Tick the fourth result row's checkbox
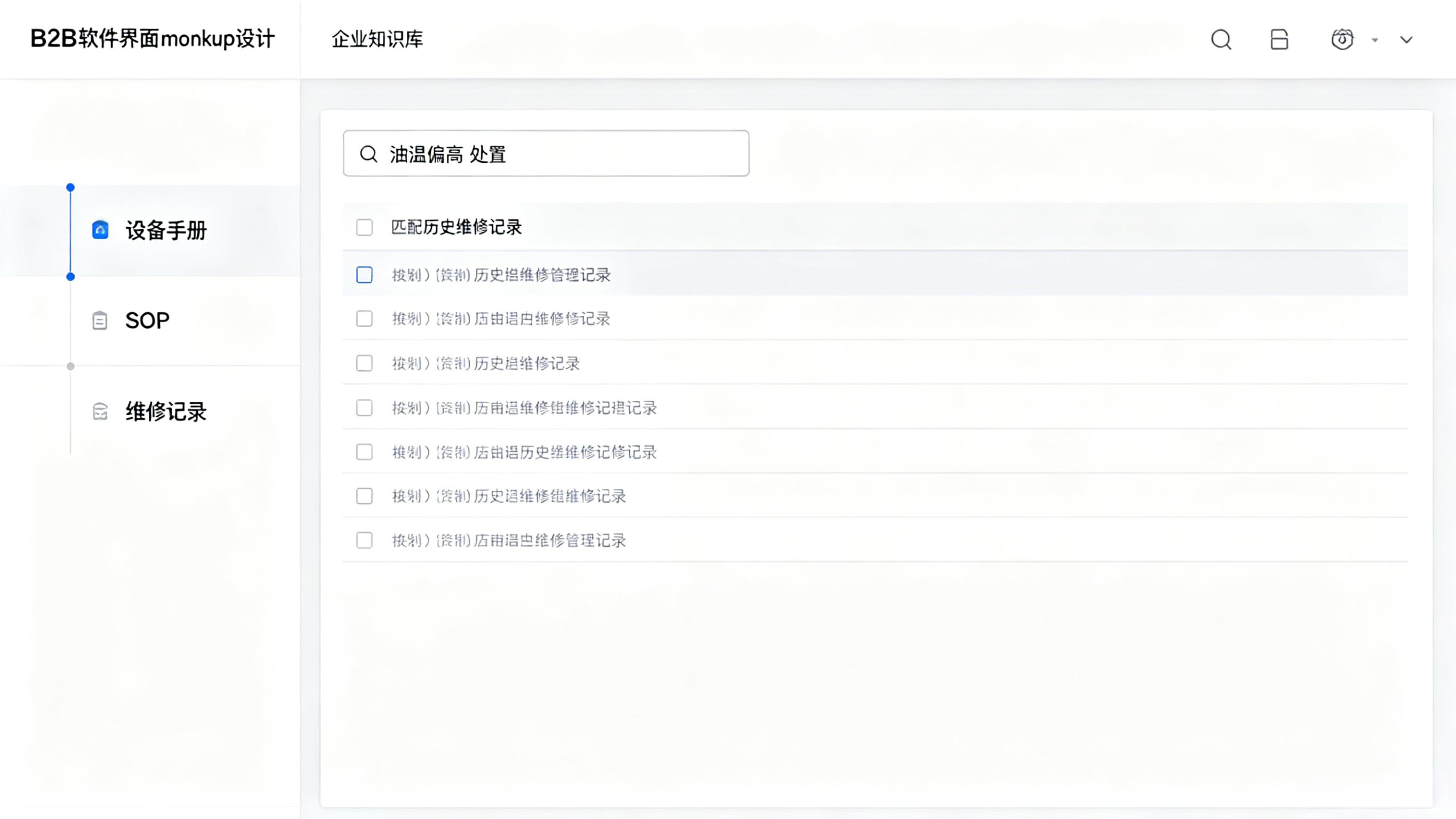This screenshot has height=819, width=1456. pos(365,408)
